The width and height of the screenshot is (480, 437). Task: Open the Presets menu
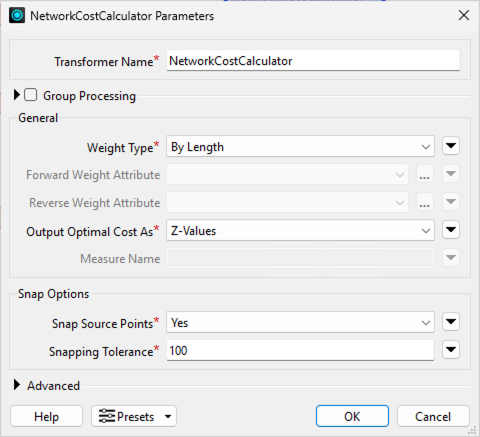134,416
